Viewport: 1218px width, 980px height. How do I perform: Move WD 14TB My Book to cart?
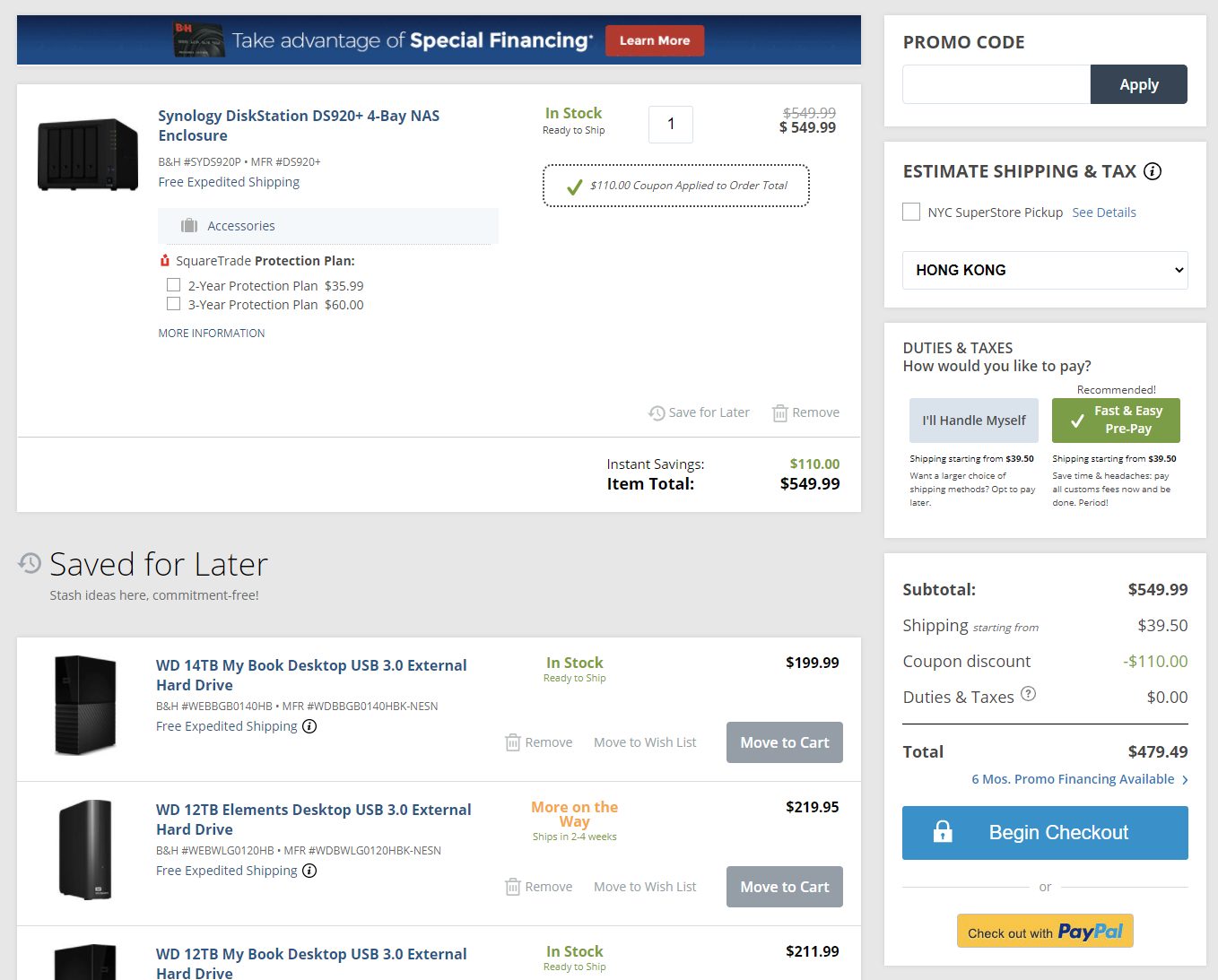785,742
